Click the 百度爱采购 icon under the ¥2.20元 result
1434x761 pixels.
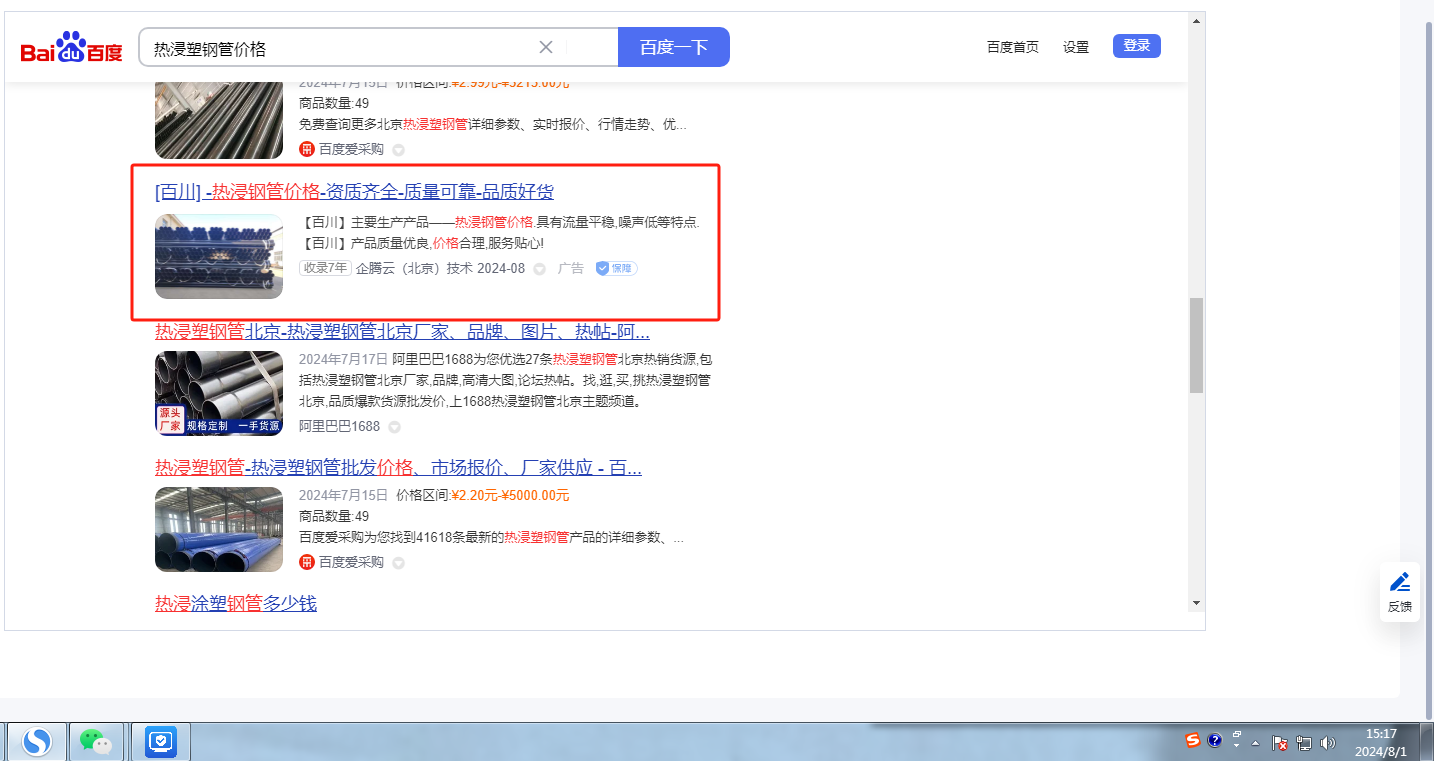point(307,562)
